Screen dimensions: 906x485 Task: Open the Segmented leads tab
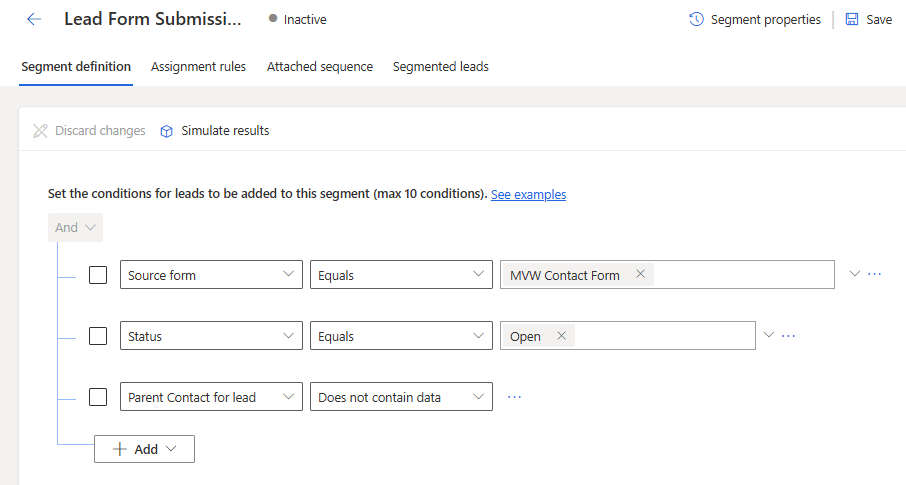(x=440, y=67)
